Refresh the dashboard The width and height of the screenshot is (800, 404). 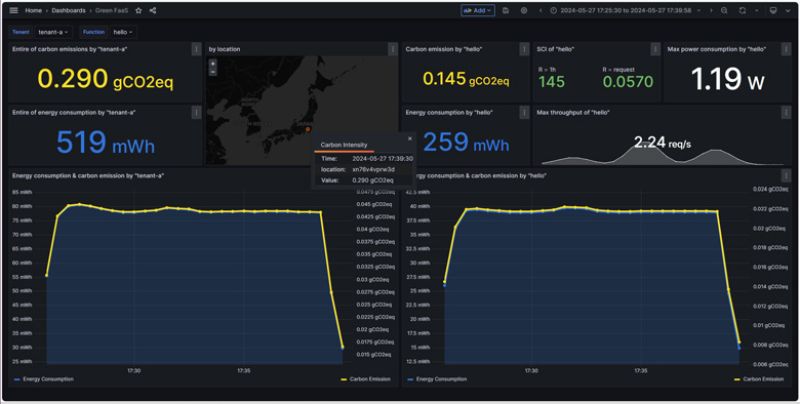(x=742, y=10)
